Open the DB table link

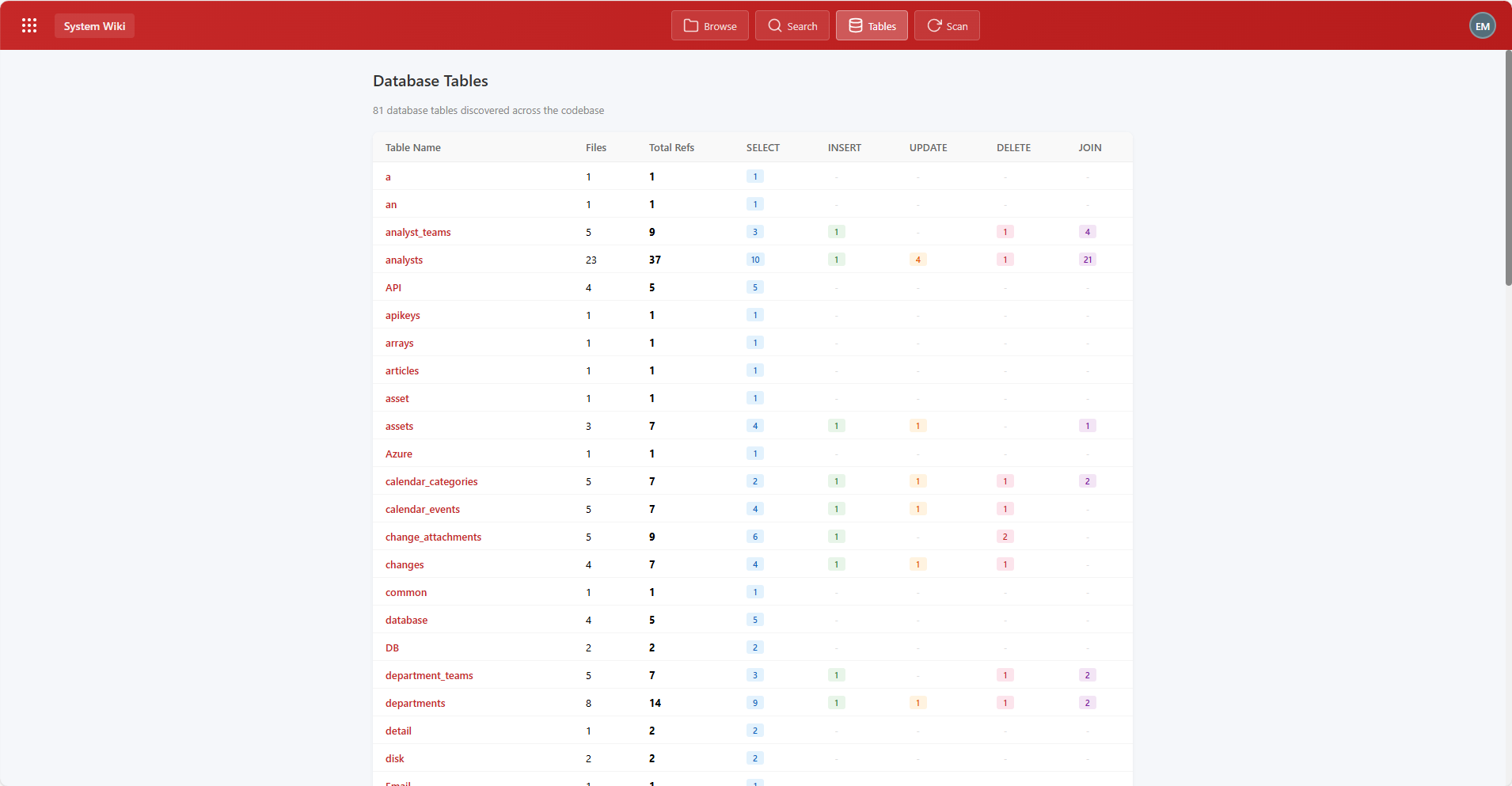click(x=392, y=647)
